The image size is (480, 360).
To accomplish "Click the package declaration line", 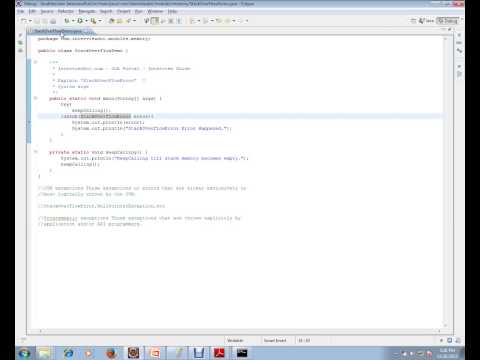I will pos(94,39).
